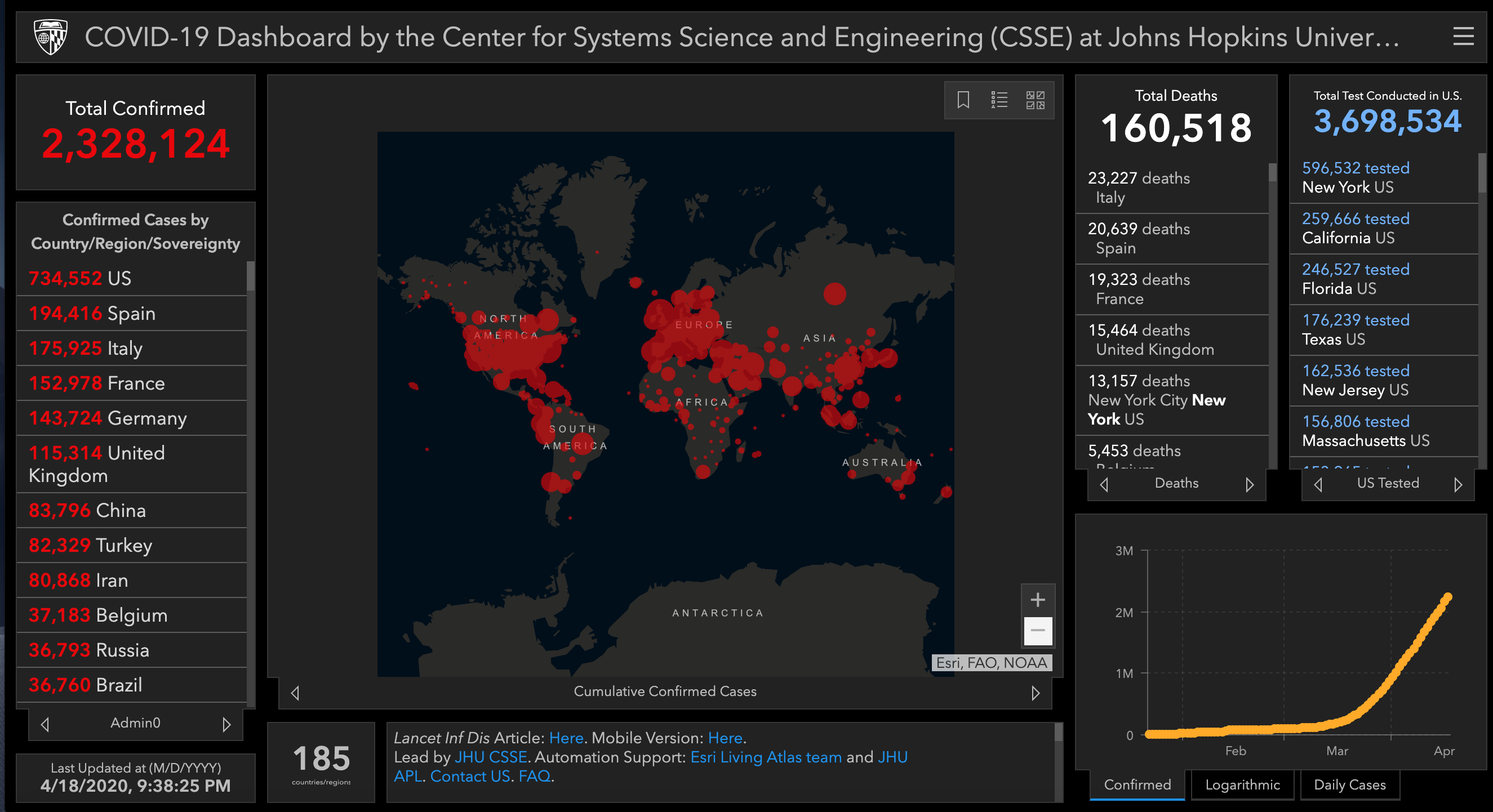1493x812 pixels.
Task: Keep the Confirmed chart tab active
Action: point(1136,785)
